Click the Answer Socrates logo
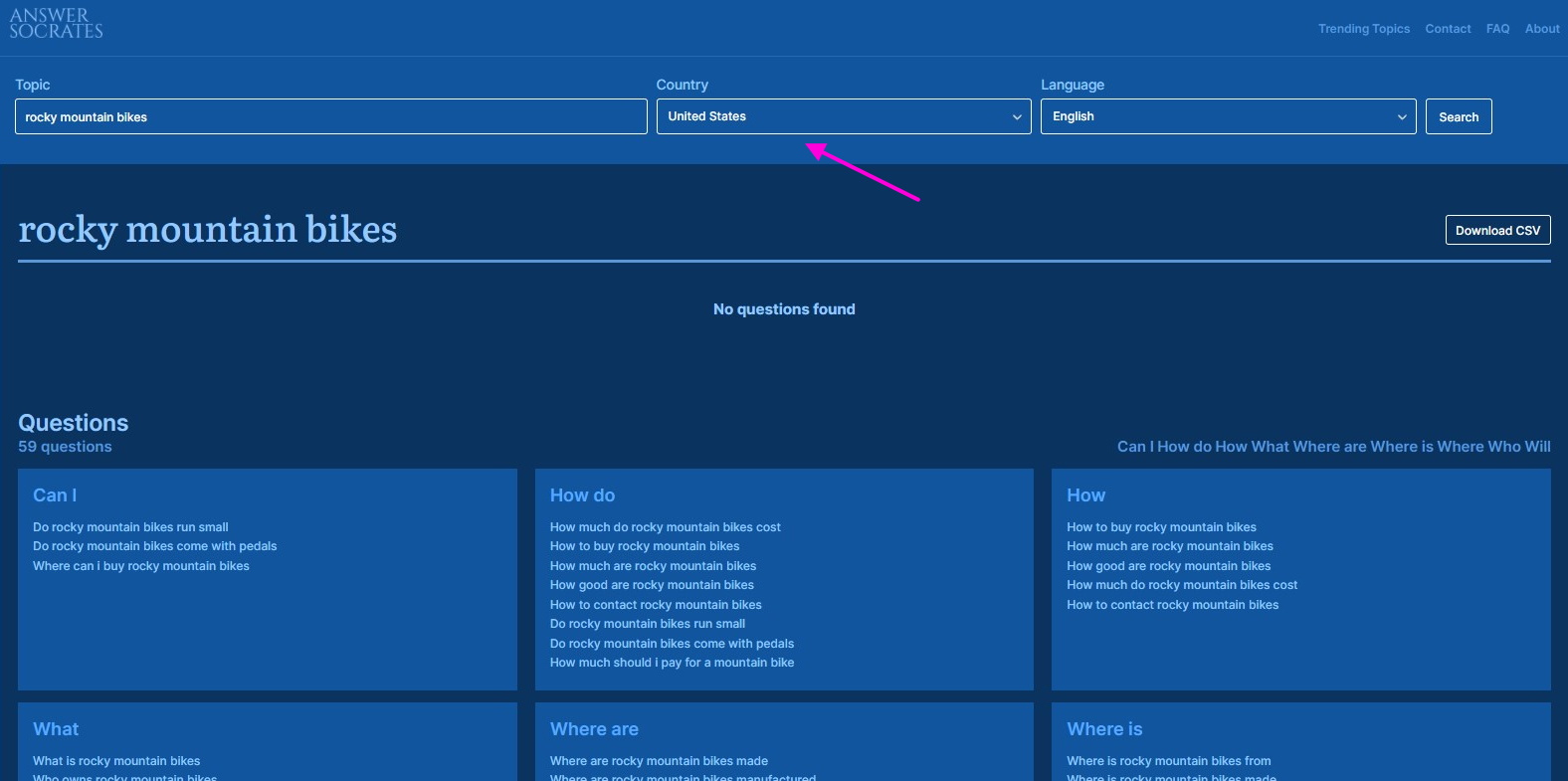1568x781 pixels. (57, 24)
